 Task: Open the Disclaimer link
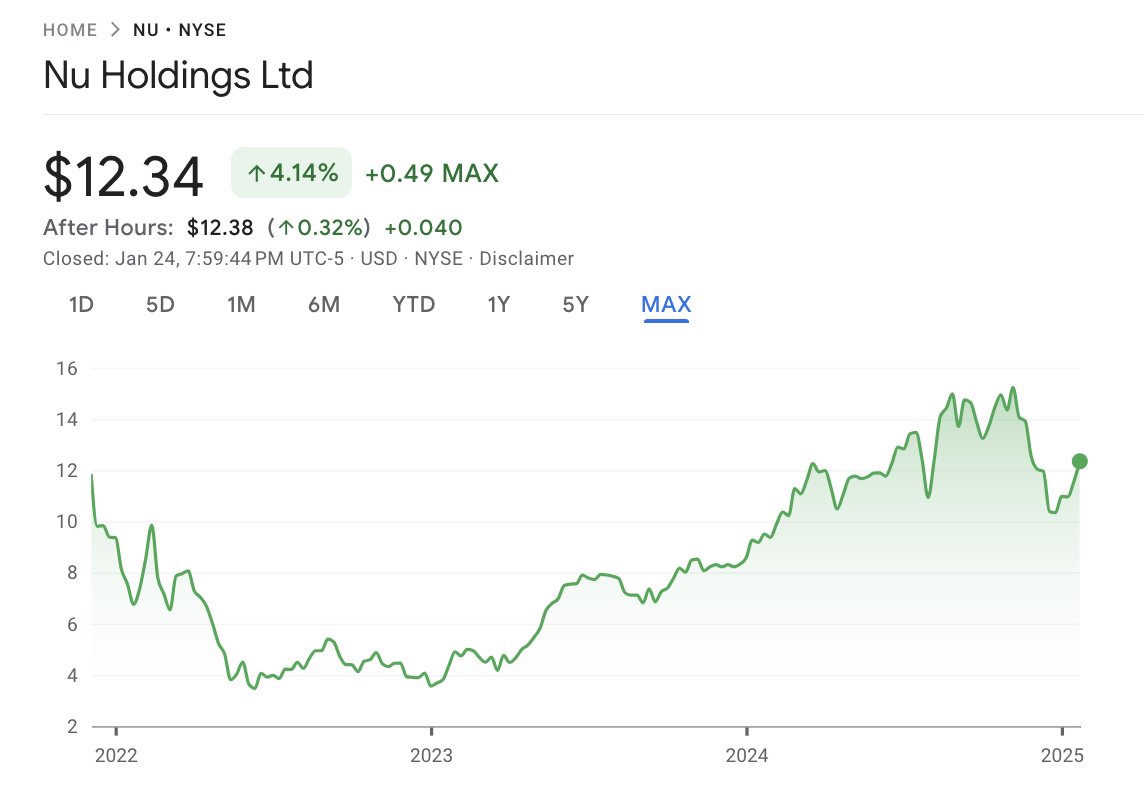tap(527, 258)
